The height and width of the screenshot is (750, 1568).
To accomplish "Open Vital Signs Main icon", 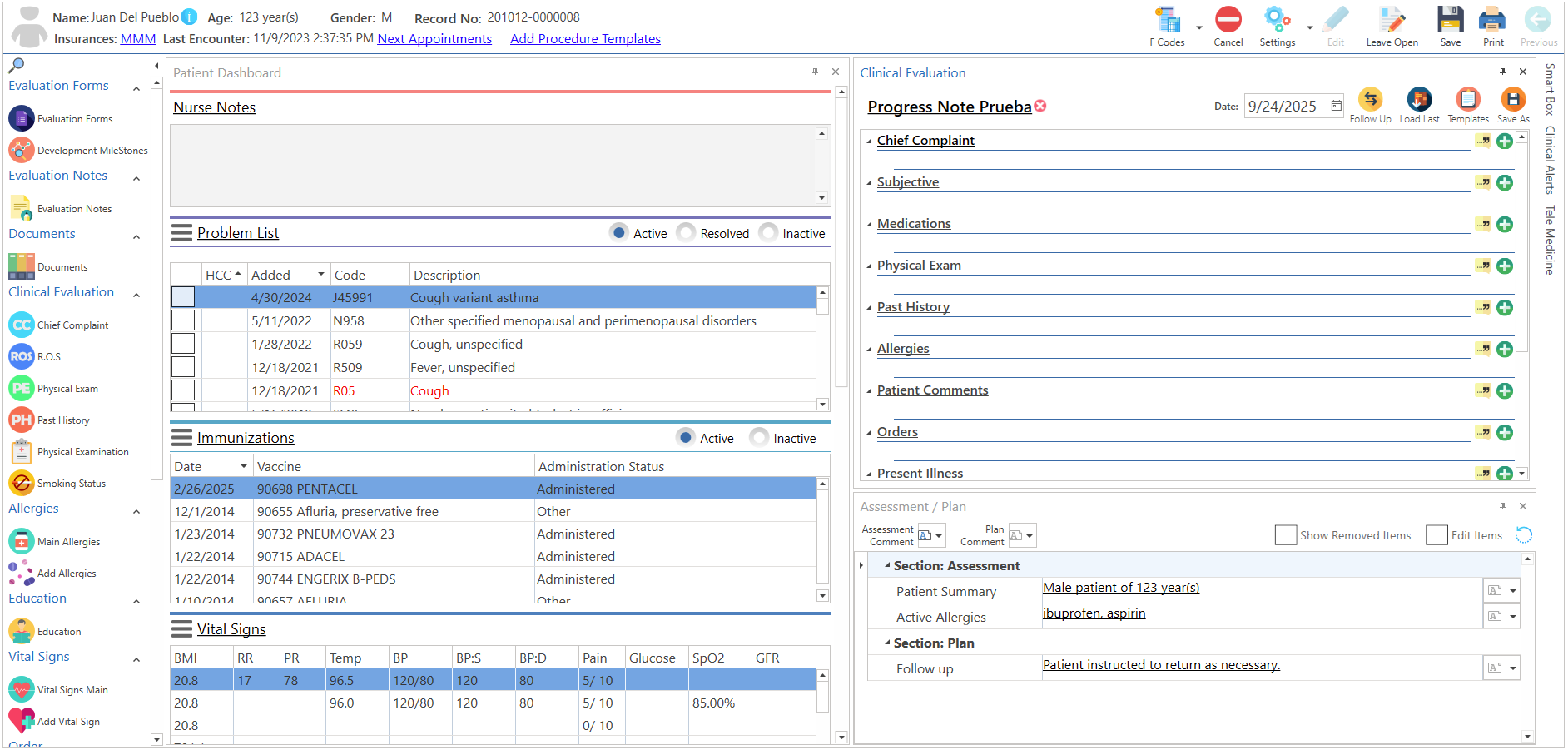I will (x=22, y=689).
